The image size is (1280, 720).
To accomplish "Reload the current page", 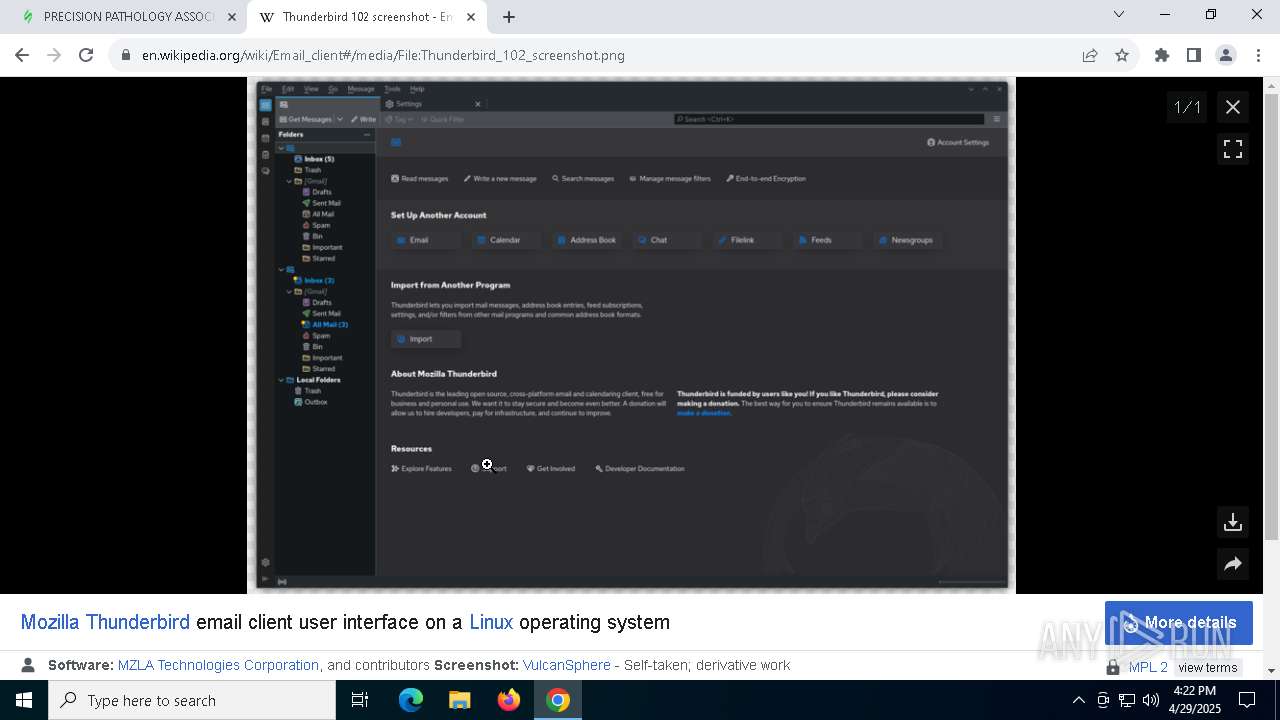I will tap(86, 55).
